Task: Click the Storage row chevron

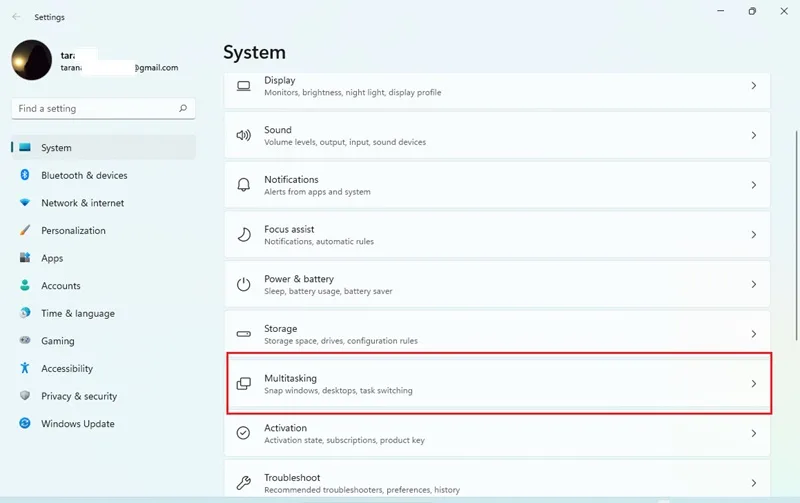Action: (754, 334)
